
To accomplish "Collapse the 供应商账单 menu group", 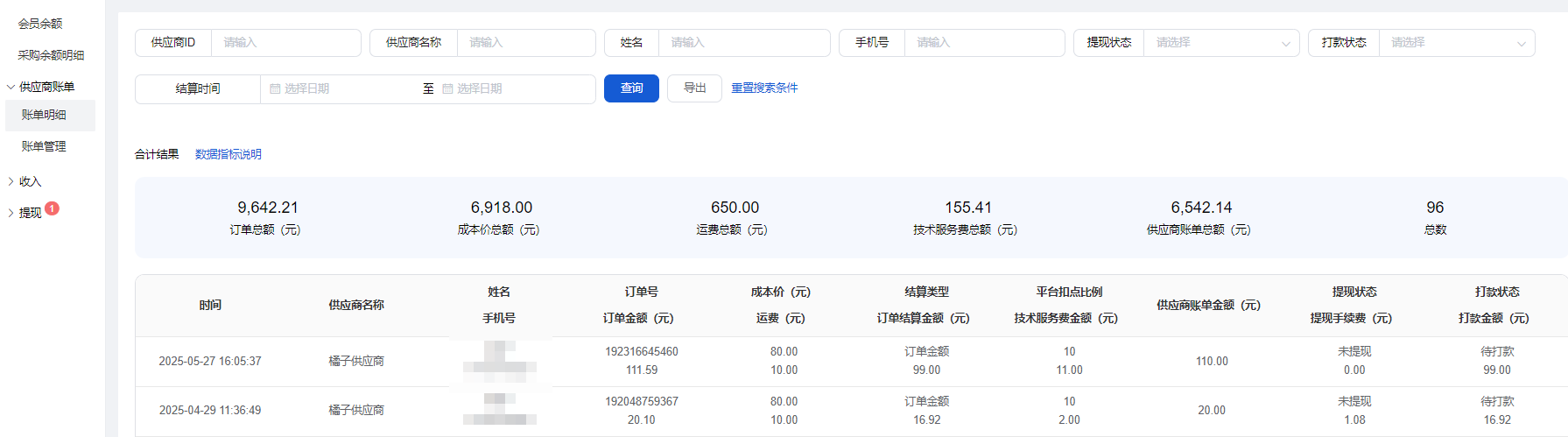I will tap(11, 87).
